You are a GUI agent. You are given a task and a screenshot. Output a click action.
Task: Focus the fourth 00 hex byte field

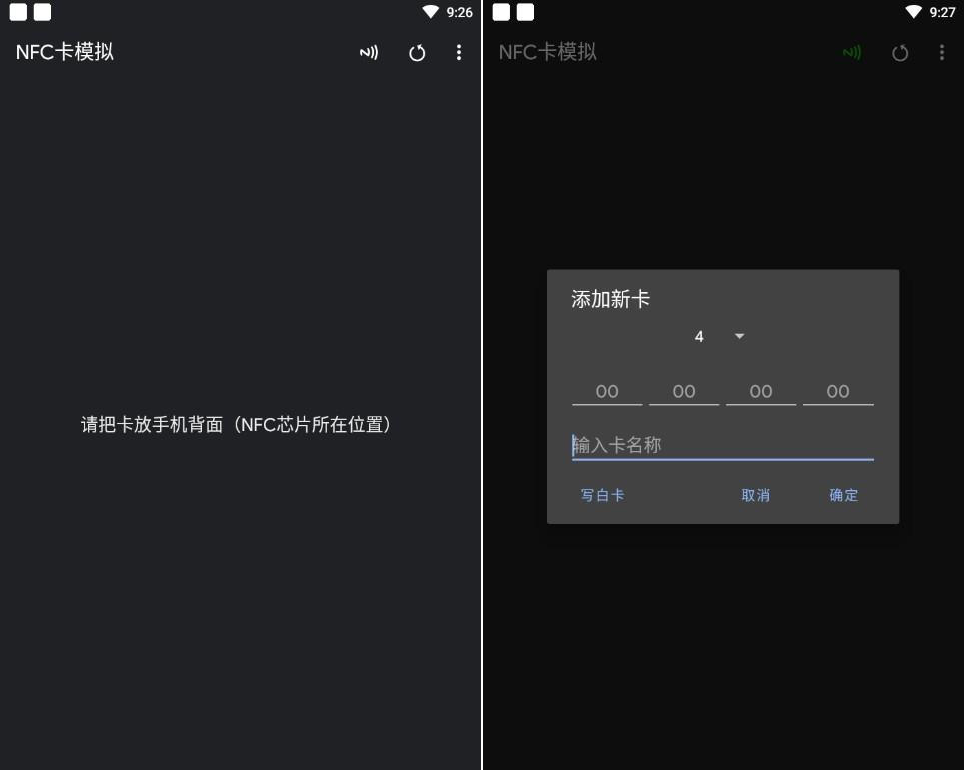838,391
